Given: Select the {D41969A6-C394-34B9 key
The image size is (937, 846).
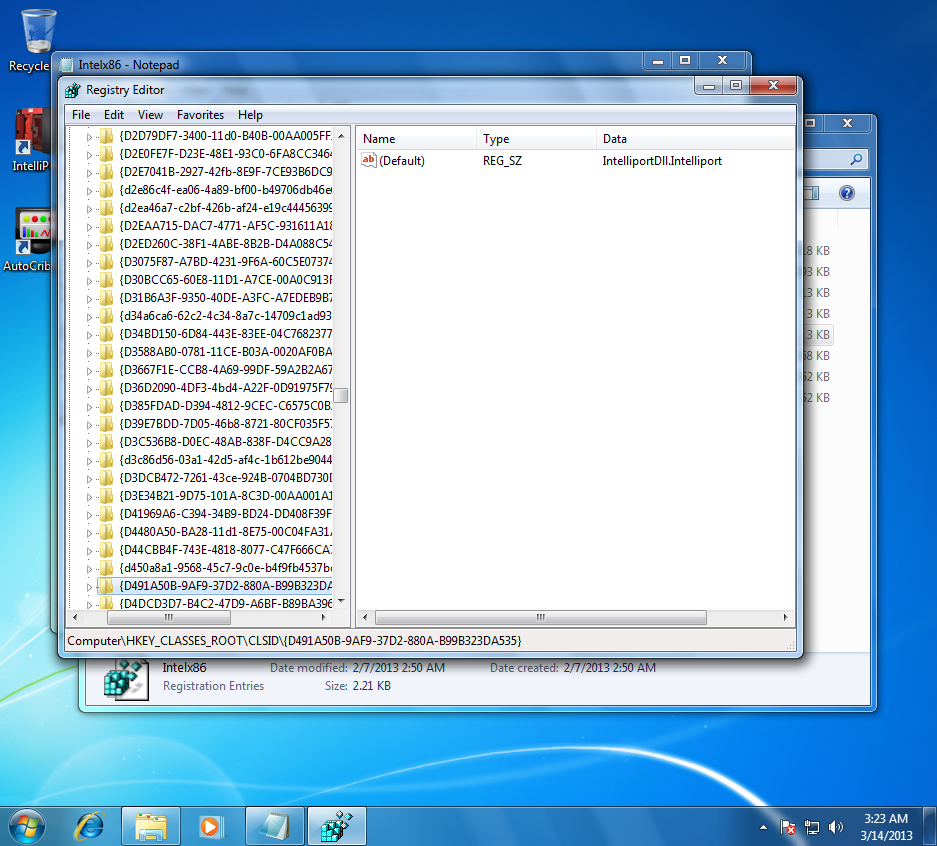Looking at the screenshot, I should (226, 514).
